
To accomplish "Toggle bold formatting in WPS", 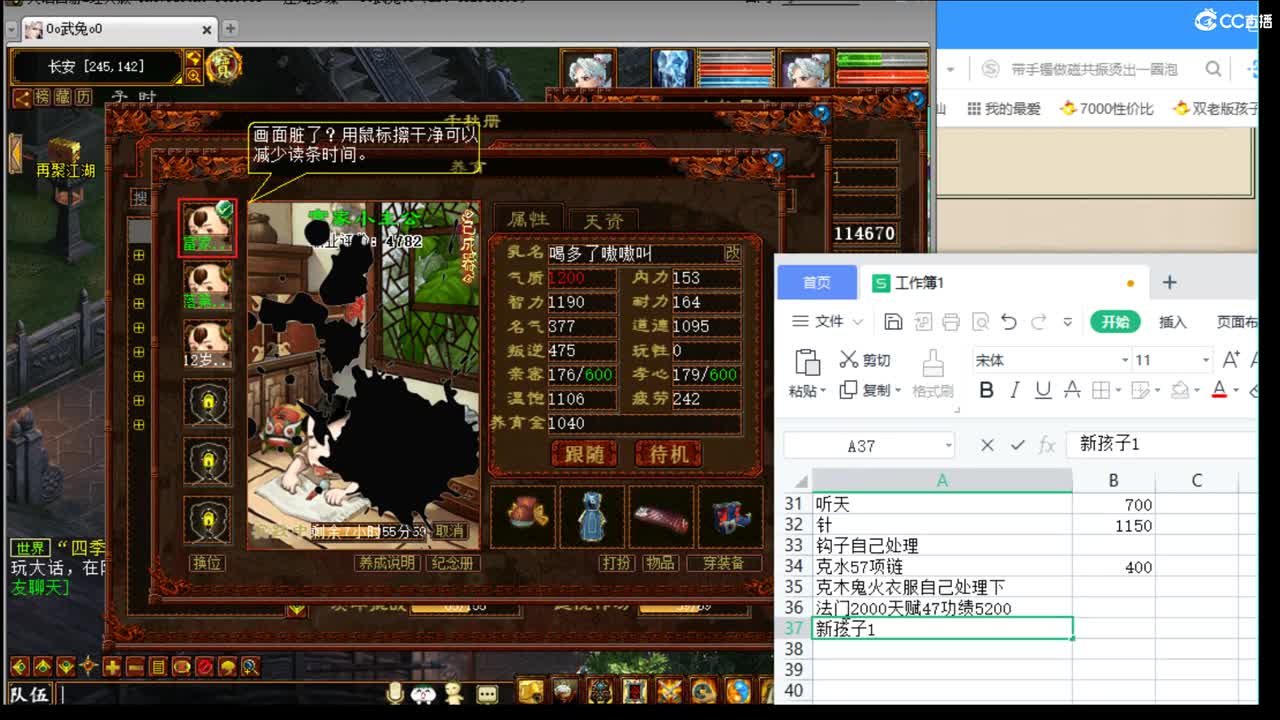I will (x=986, y=390).
